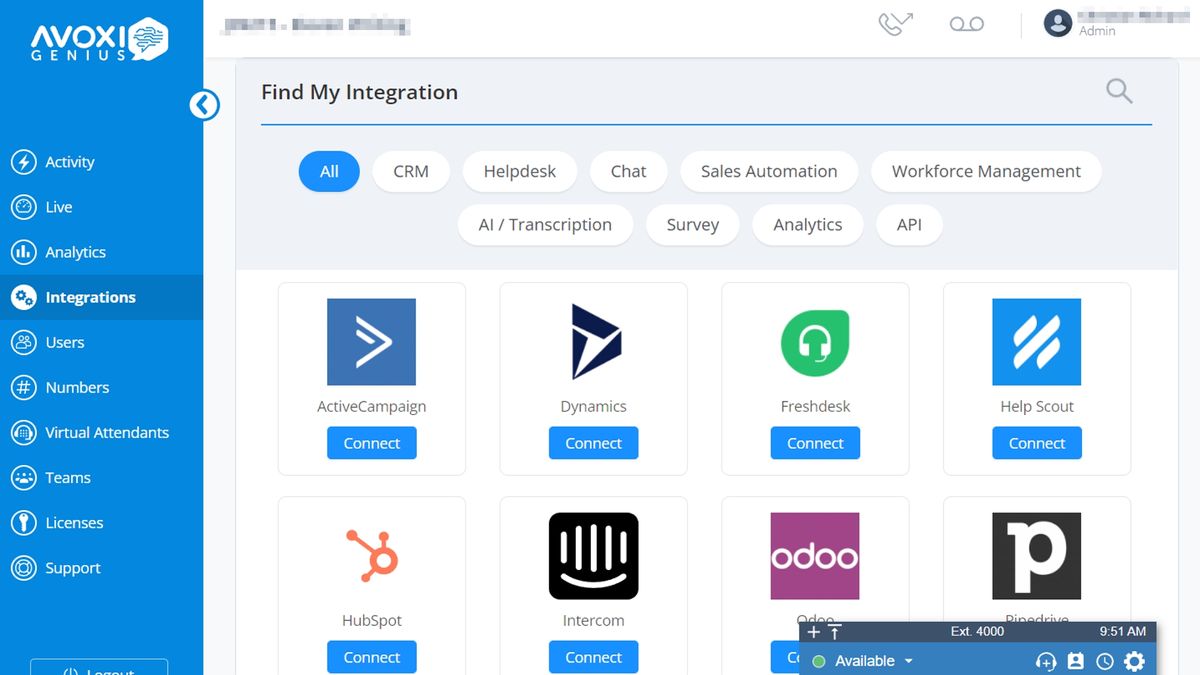
Task: Click the ActiveCampaign logo
Action: click(x=371, y=342)
